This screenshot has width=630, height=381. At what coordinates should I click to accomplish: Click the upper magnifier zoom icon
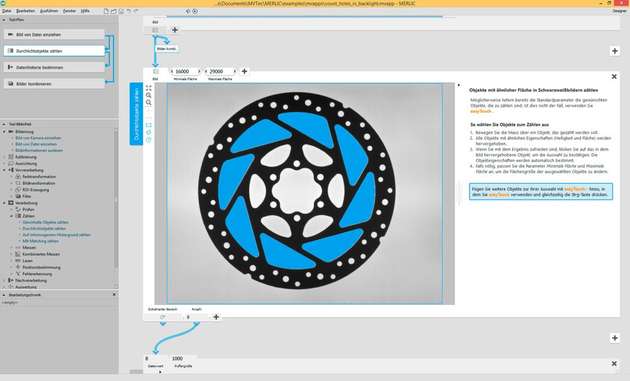click(149, 95)
